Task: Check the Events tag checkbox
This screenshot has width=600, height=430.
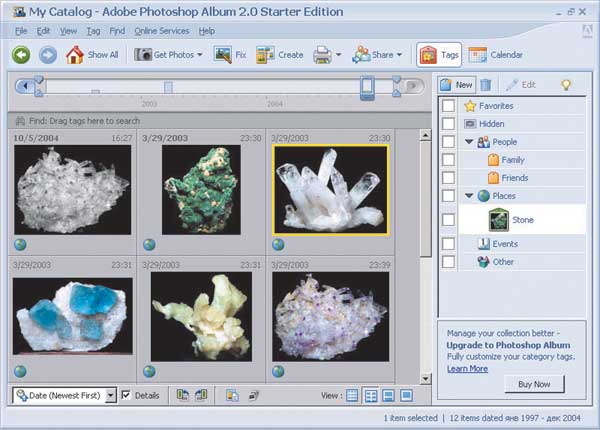Action: [448, 244]
